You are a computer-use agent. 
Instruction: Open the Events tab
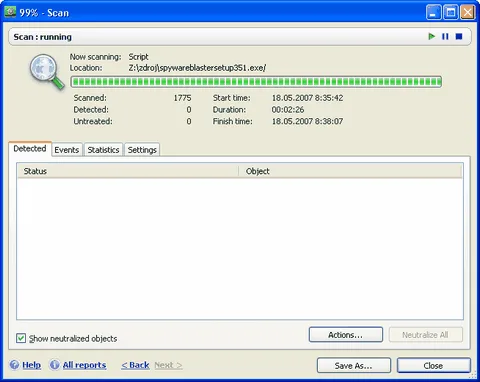67,150
